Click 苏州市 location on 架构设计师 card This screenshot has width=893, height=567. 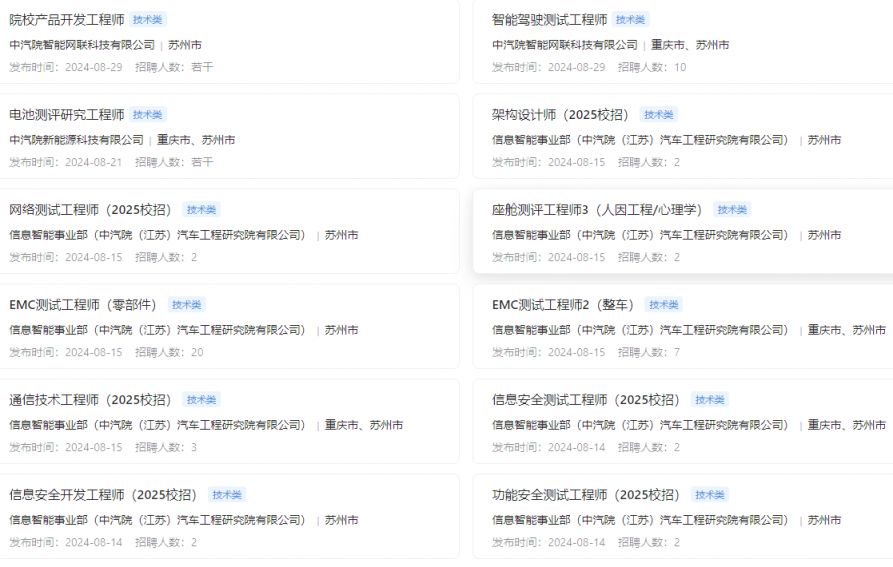pyautogui.click(x=824, y=140)
